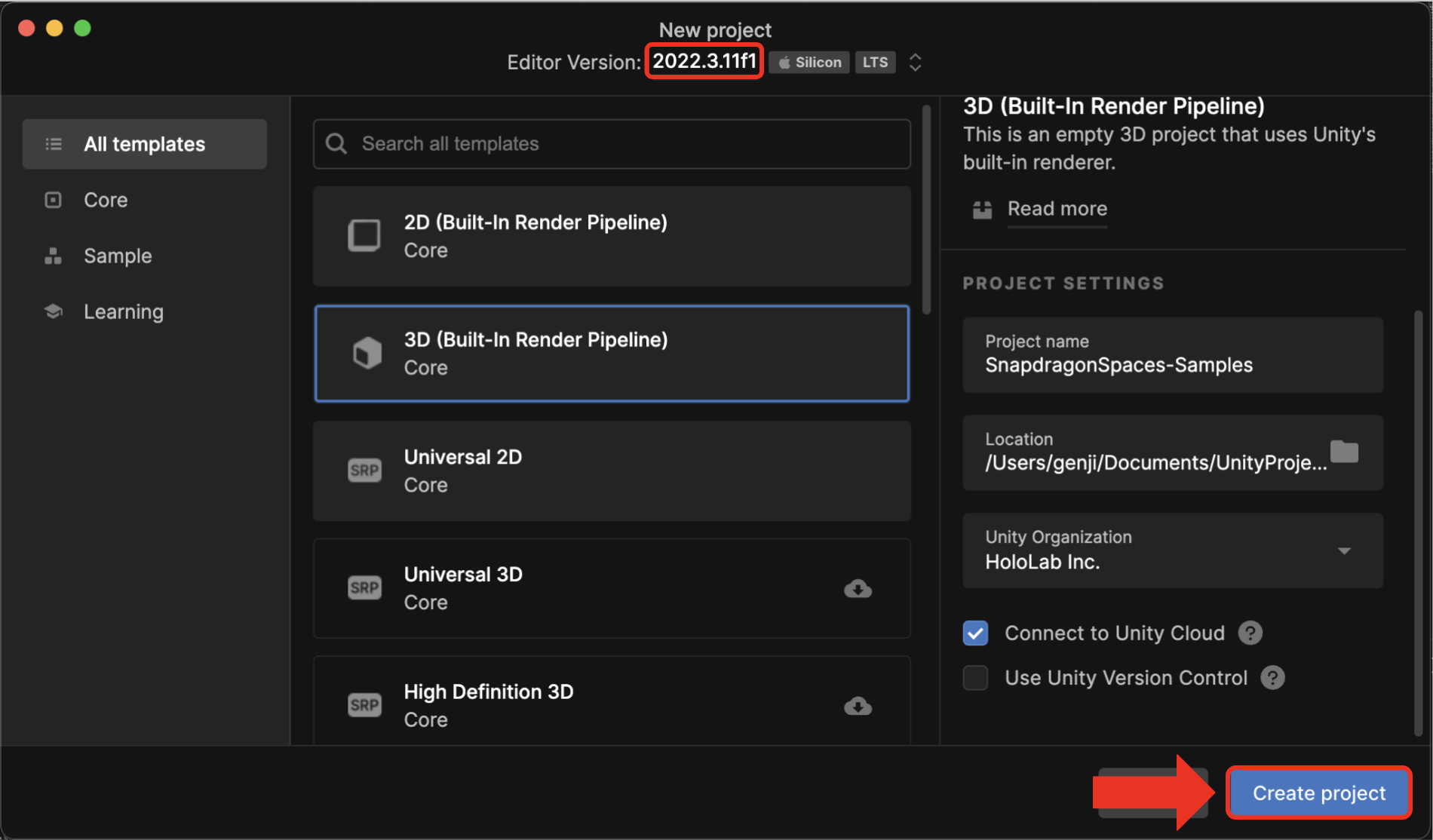Click Create project button
The height and width of the screenshot is (840, 1433).
(x=1318, y=793)
